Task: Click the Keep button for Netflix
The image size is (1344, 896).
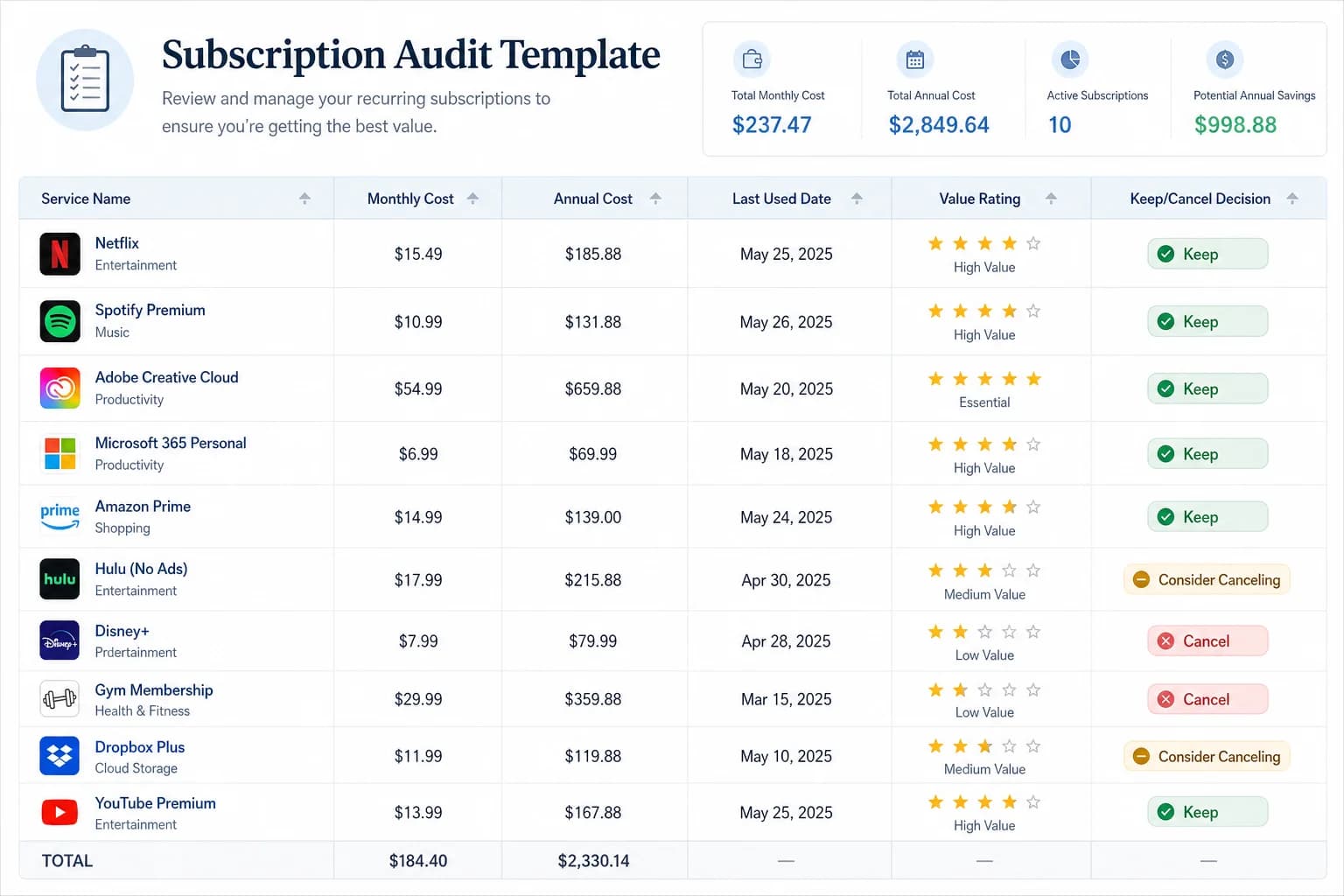Action: (1207, 254)
